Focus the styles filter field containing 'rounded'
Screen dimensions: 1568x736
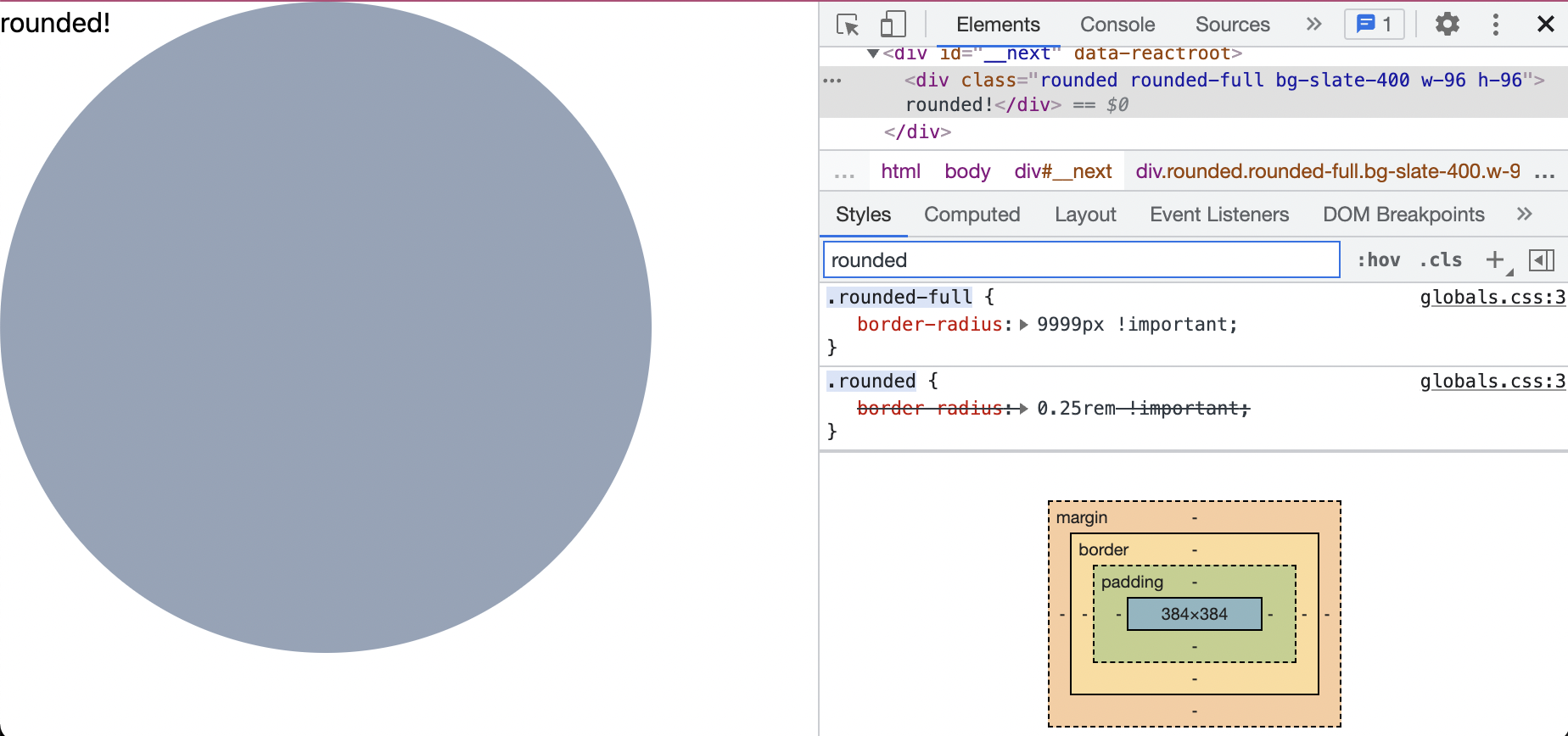point(1082,260)
